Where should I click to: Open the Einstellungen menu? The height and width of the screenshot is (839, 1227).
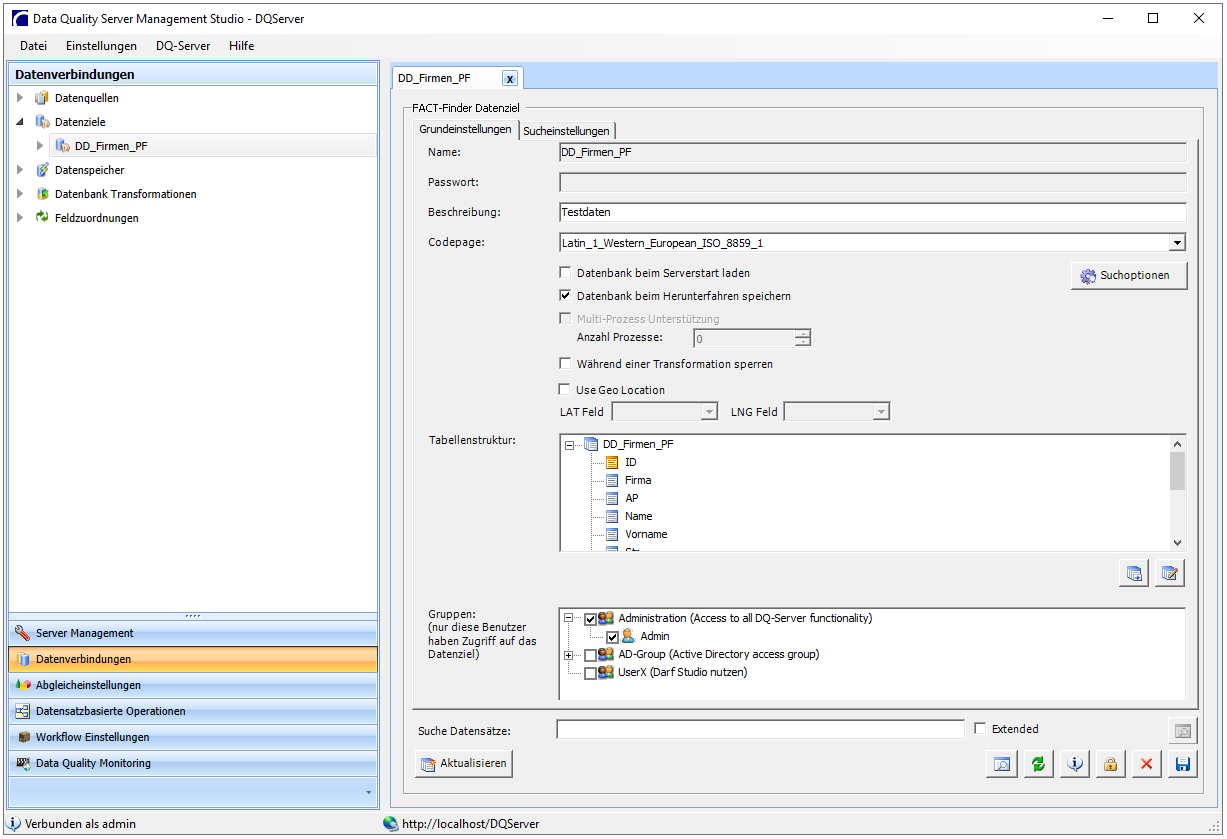point(101,46)
